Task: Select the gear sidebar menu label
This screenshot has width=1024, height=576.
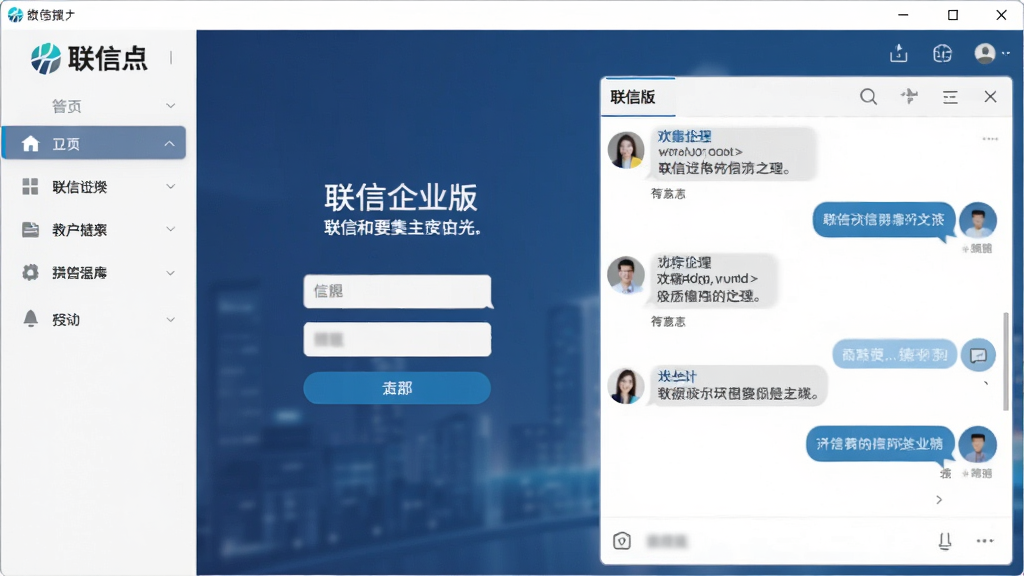Action: tap(80, 273)
